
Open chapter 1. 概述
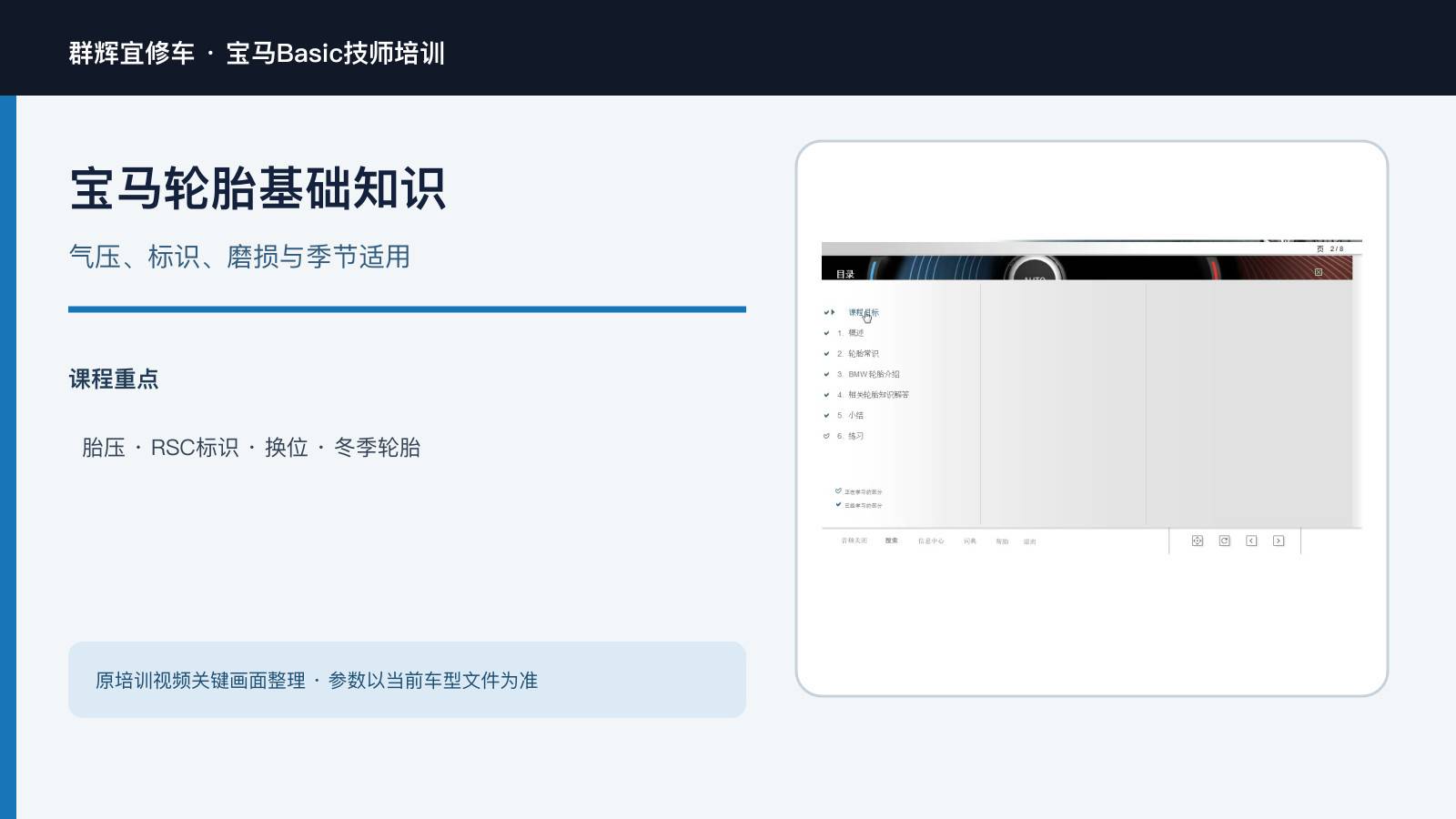pos(851,333)
